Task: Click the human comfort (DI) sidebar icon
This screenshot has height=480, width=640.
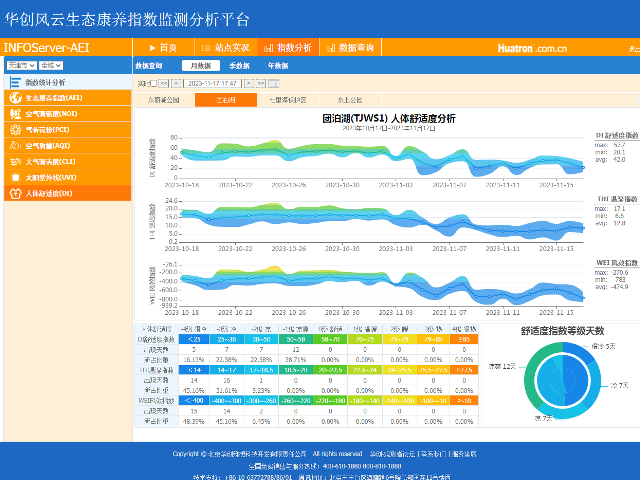Action: 15,193
